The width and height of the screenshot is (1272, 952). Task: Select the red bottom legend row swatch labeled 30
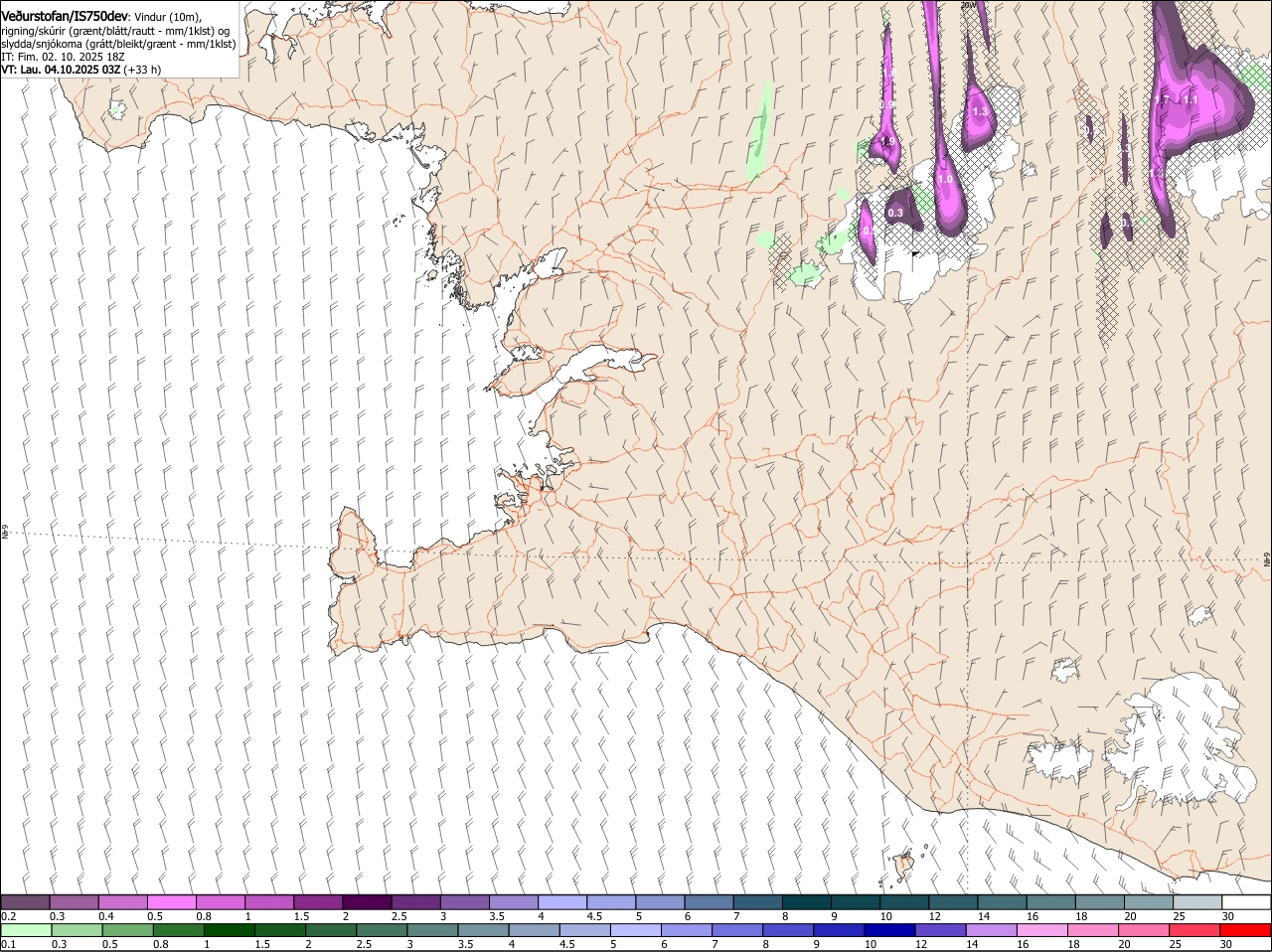click(1244, 931)
